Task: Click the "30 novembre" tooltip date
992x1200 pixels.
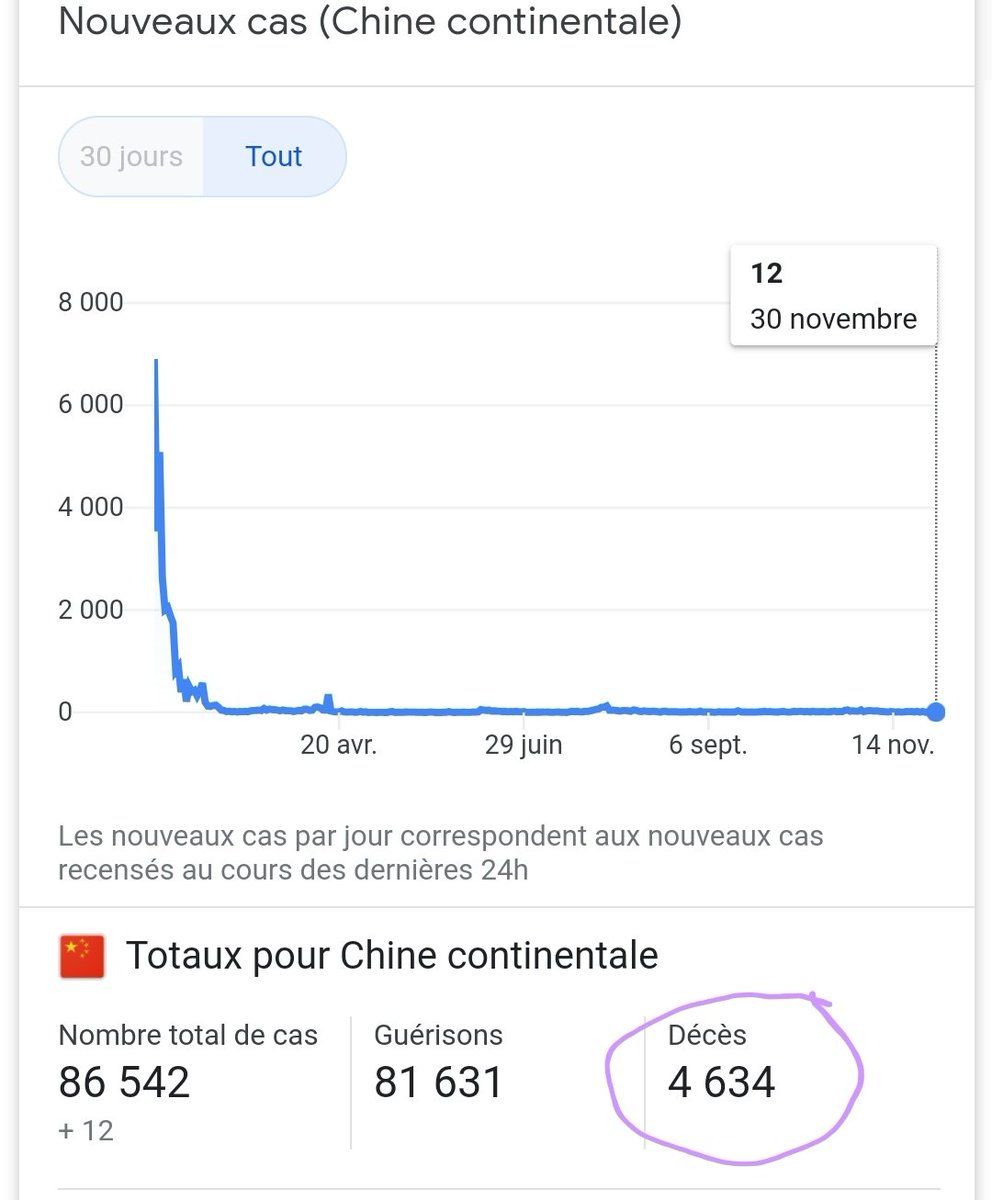Action: coord(833,319)
